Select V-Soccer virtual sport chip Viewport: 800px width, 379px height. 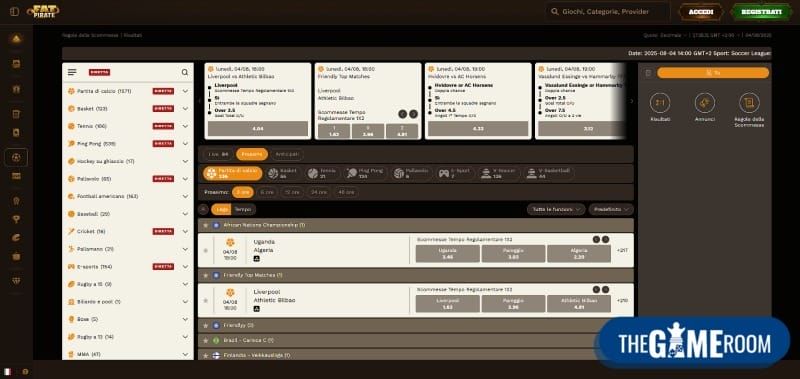[499, 173]
